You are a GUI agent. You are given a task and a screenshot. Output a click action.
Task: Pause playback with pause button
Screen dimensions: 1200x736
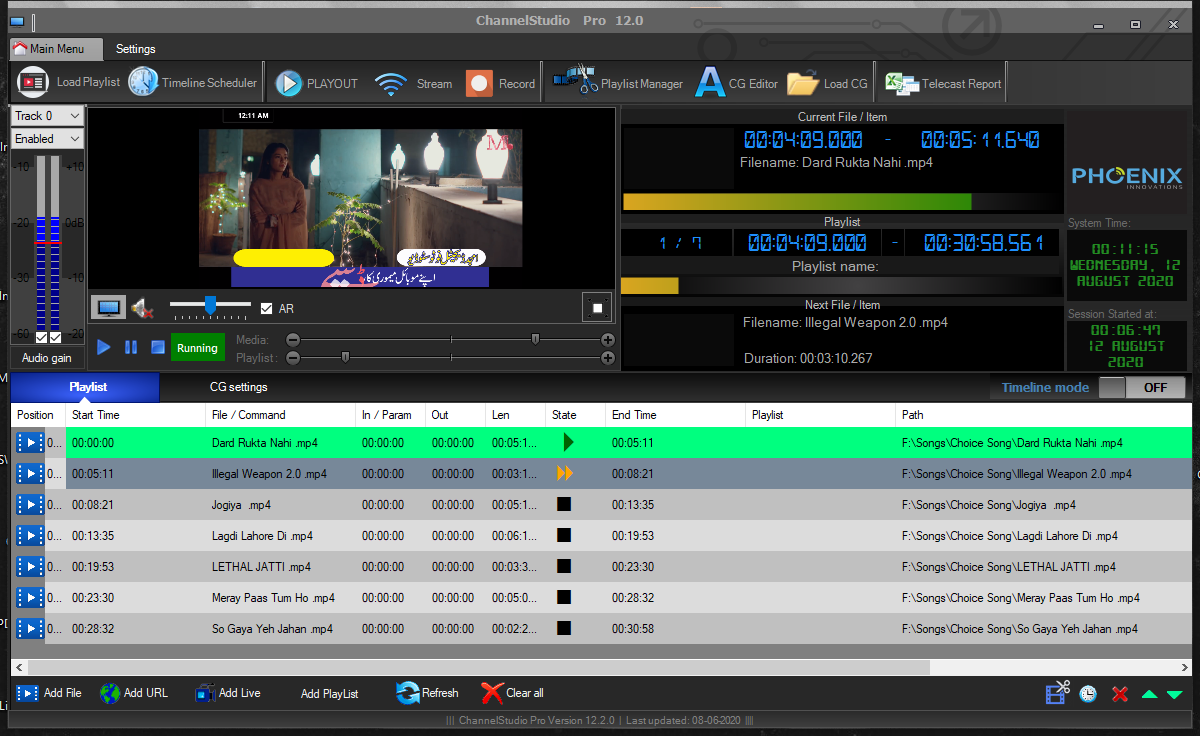131,347
